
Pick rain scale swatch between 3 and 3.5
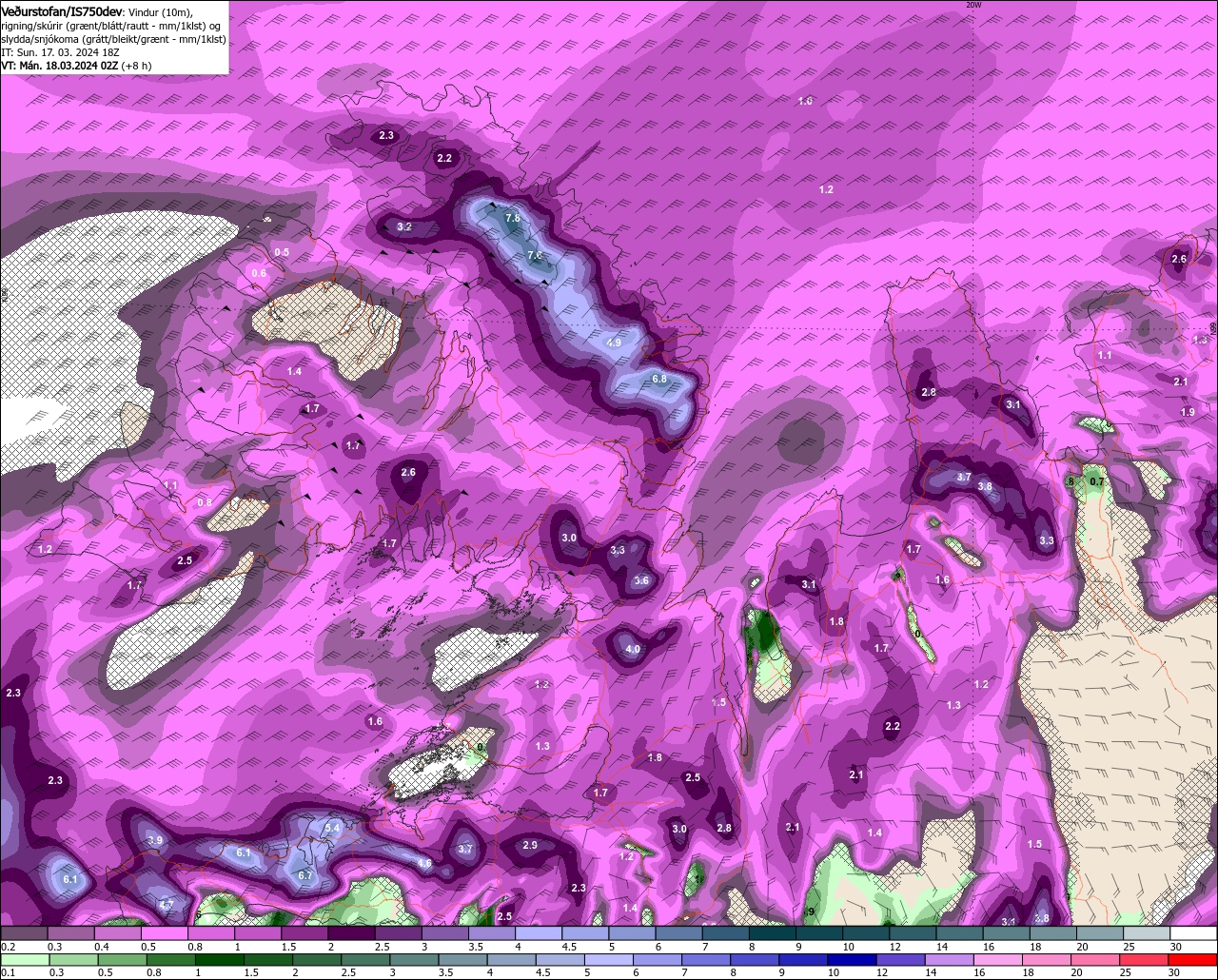[415, 959]
